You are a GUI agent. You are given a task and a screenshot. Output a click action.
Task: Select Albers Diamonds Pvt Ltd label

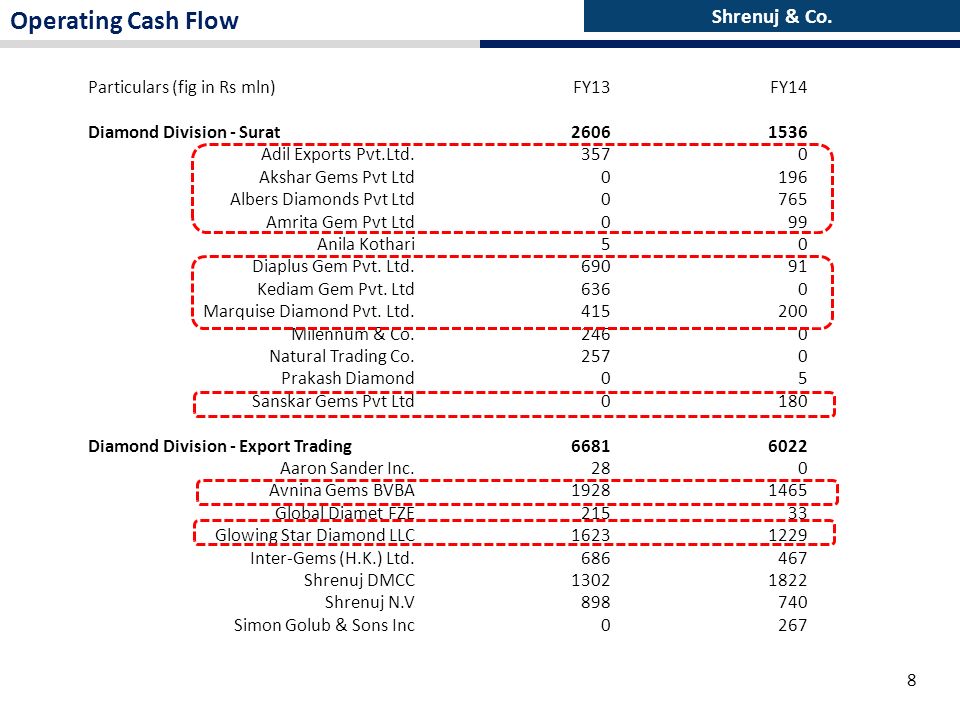(x=322, y=199)
